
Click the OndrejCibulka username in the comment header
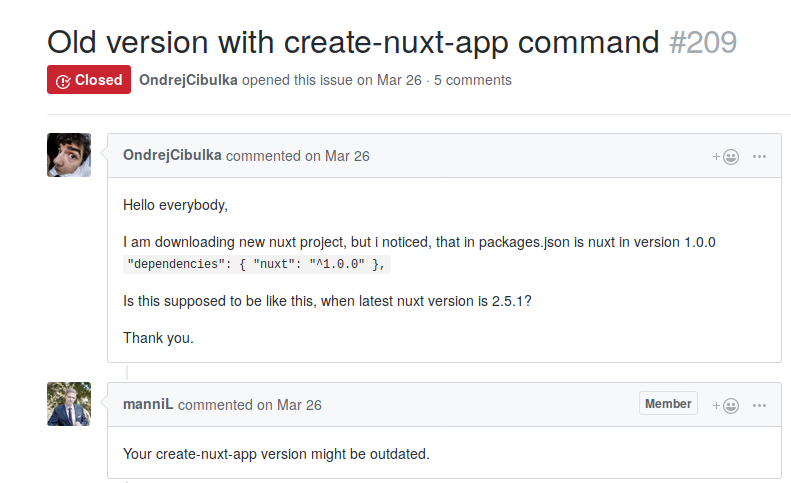(x=172, y=156)
